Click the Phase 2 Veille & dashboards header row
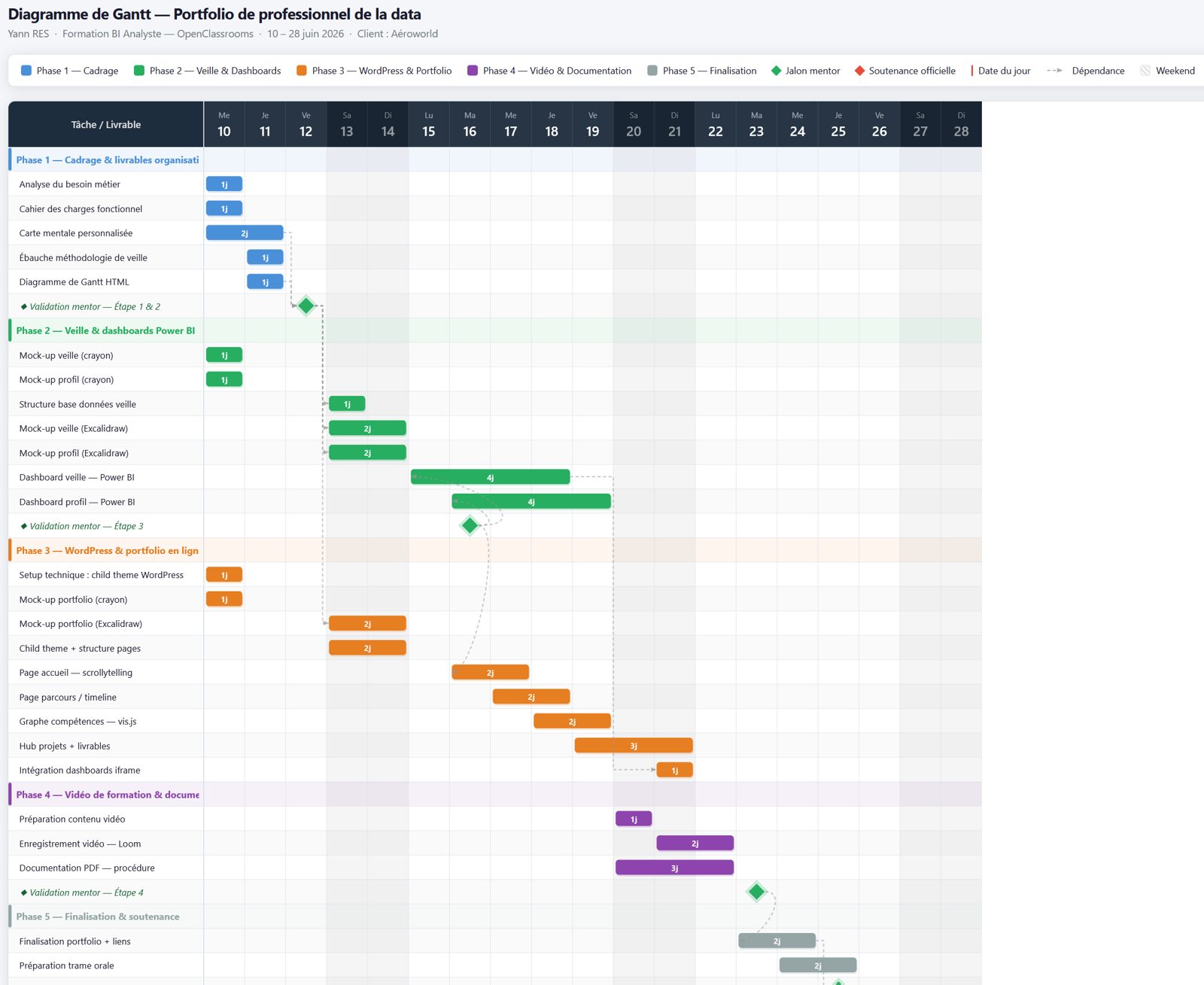 tap(495, 330)
